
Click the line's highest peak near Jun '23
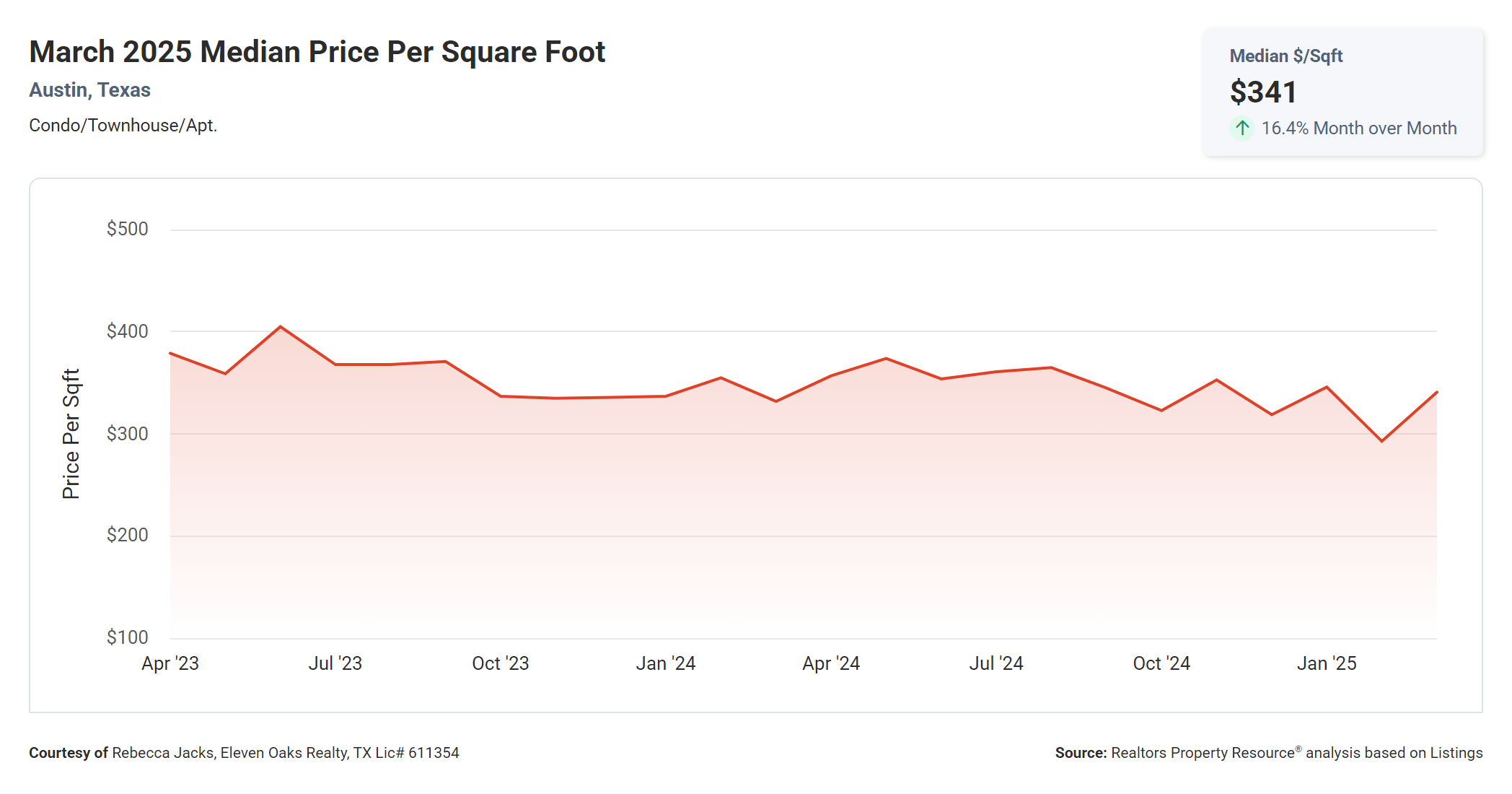pyautogui.click(x=281, y=327)
